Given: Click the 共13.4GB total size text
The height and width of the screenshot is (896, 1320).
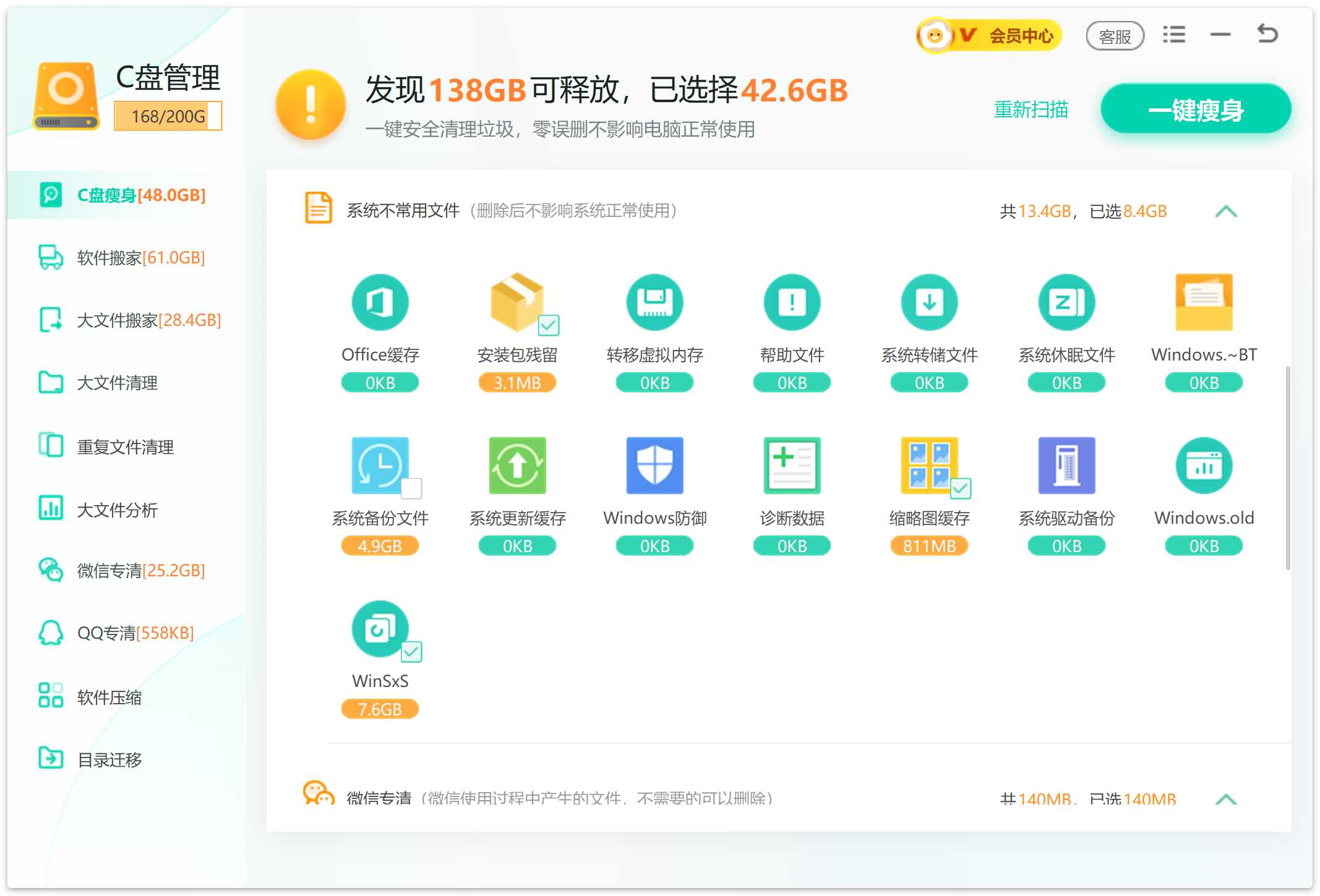Looking at the screenshot, I should 1035,211.
